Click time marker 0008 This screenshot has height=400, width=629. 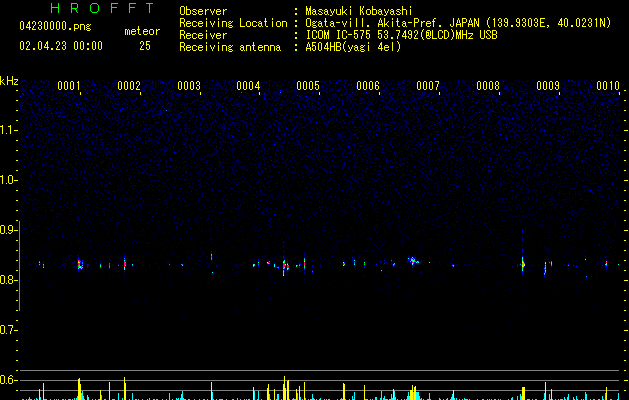488,86
